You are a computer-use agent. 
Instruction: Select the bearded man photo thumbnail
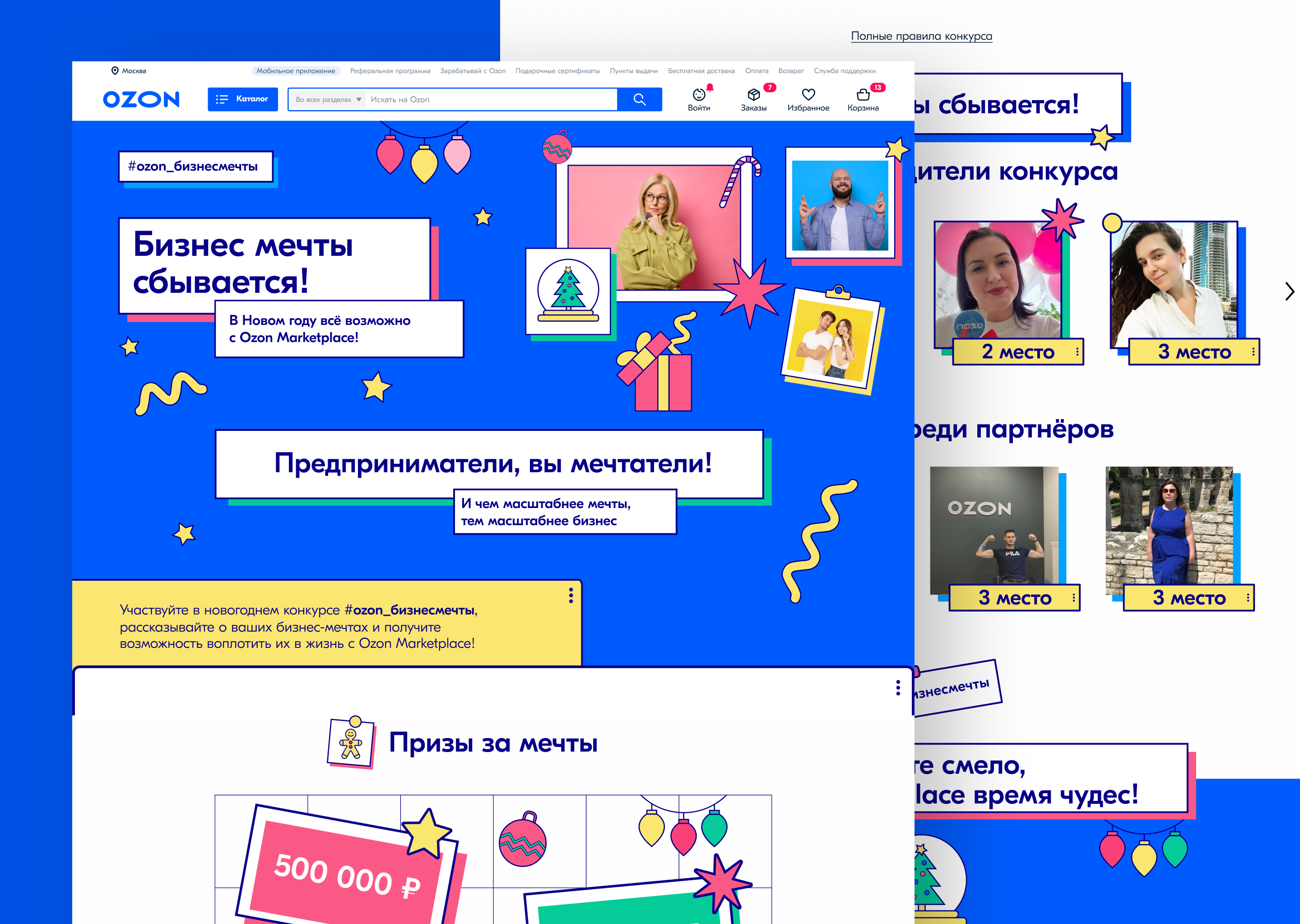point(840,205)
